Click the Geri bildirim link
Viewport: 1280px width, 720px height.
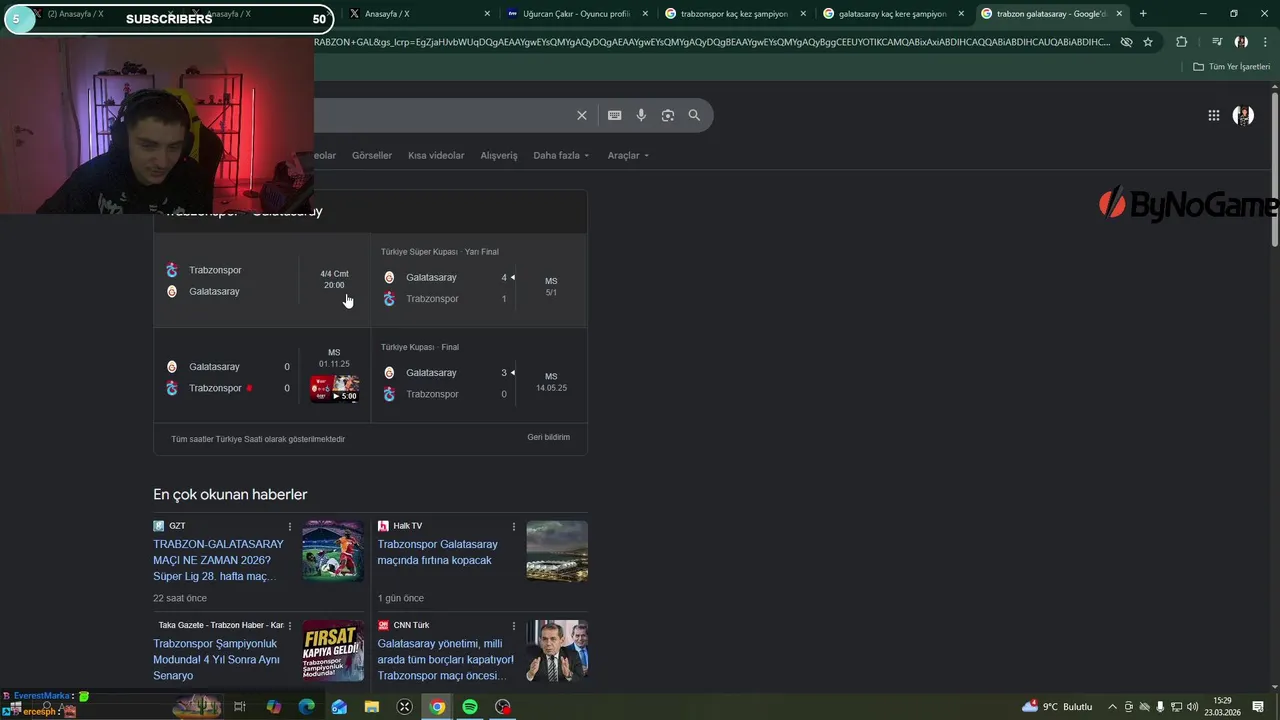(x=548, y=437)
